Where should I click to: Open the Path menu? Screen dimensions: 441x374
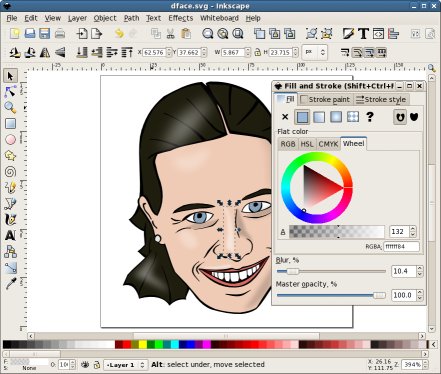131,18
